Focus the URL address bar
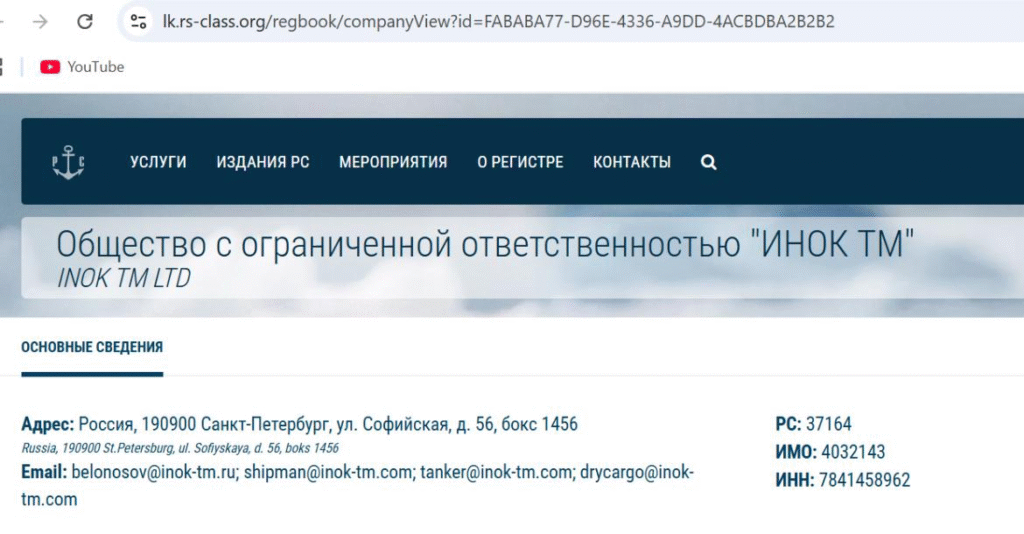 (x=500, y=21)
